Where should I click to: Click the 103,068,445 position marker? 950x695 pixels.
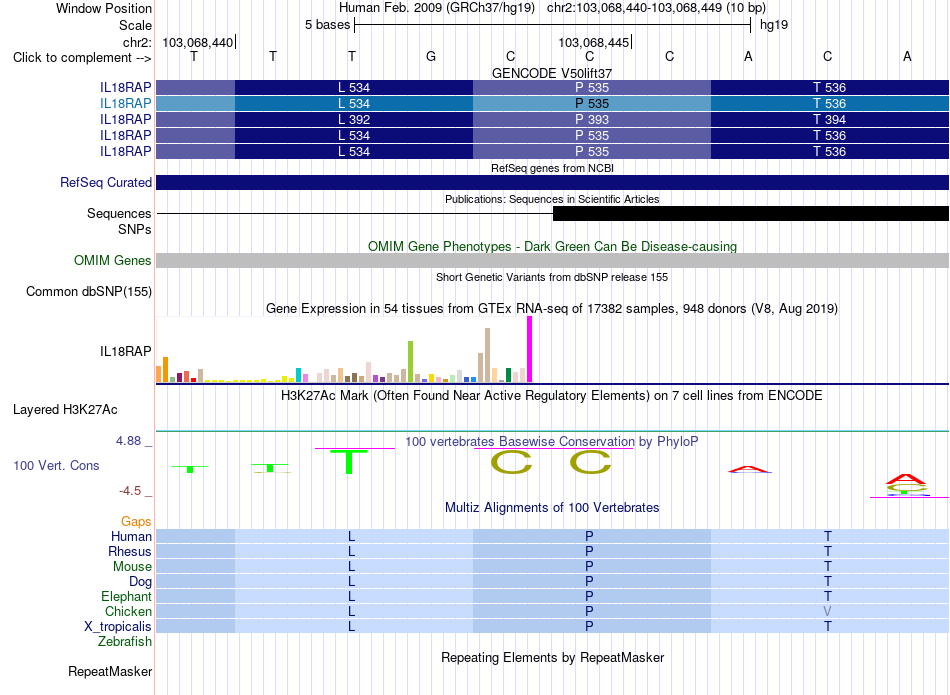594,42
